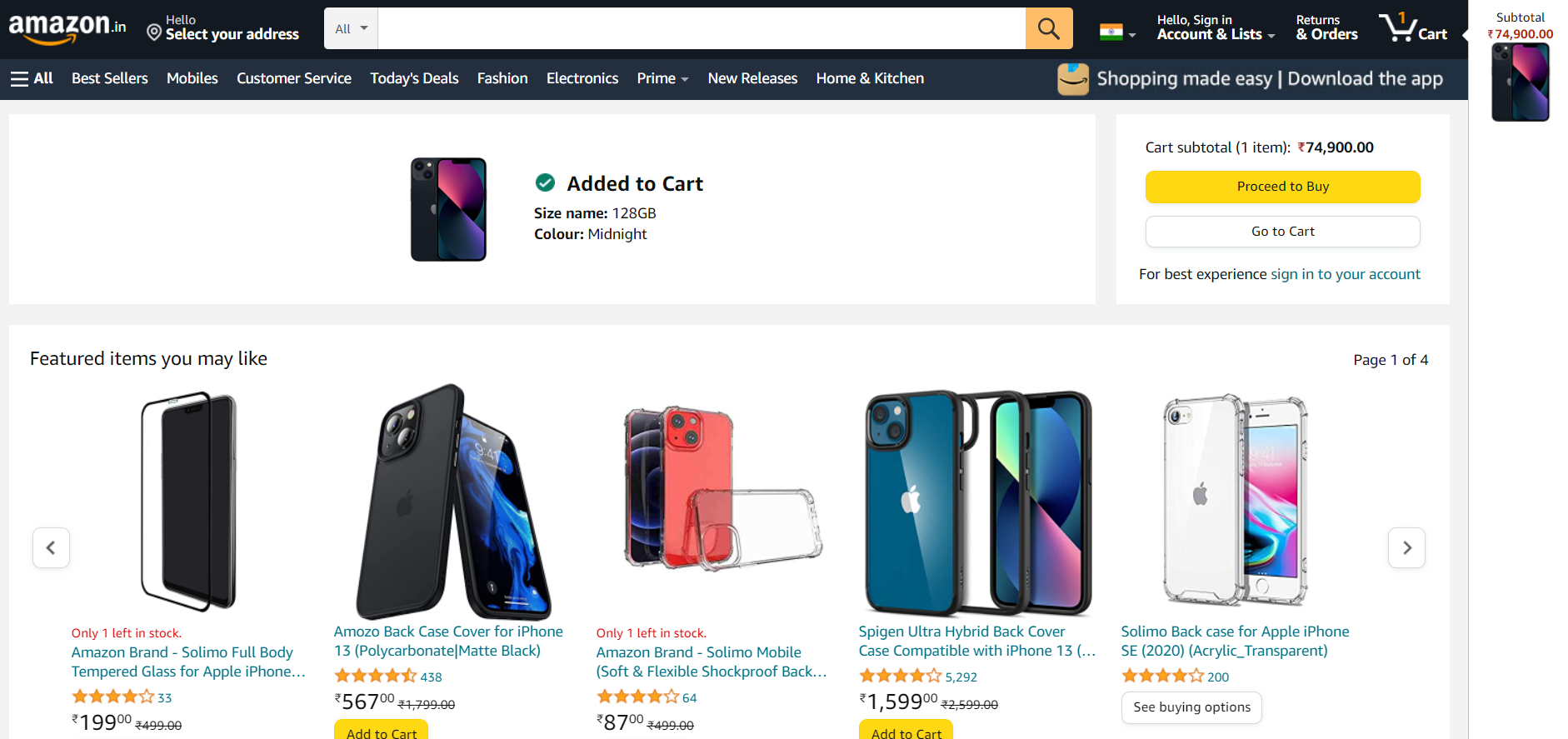The image size is (1568, 739).
Task: Open the All search category dropdown
Action: (x=350, y=27)
